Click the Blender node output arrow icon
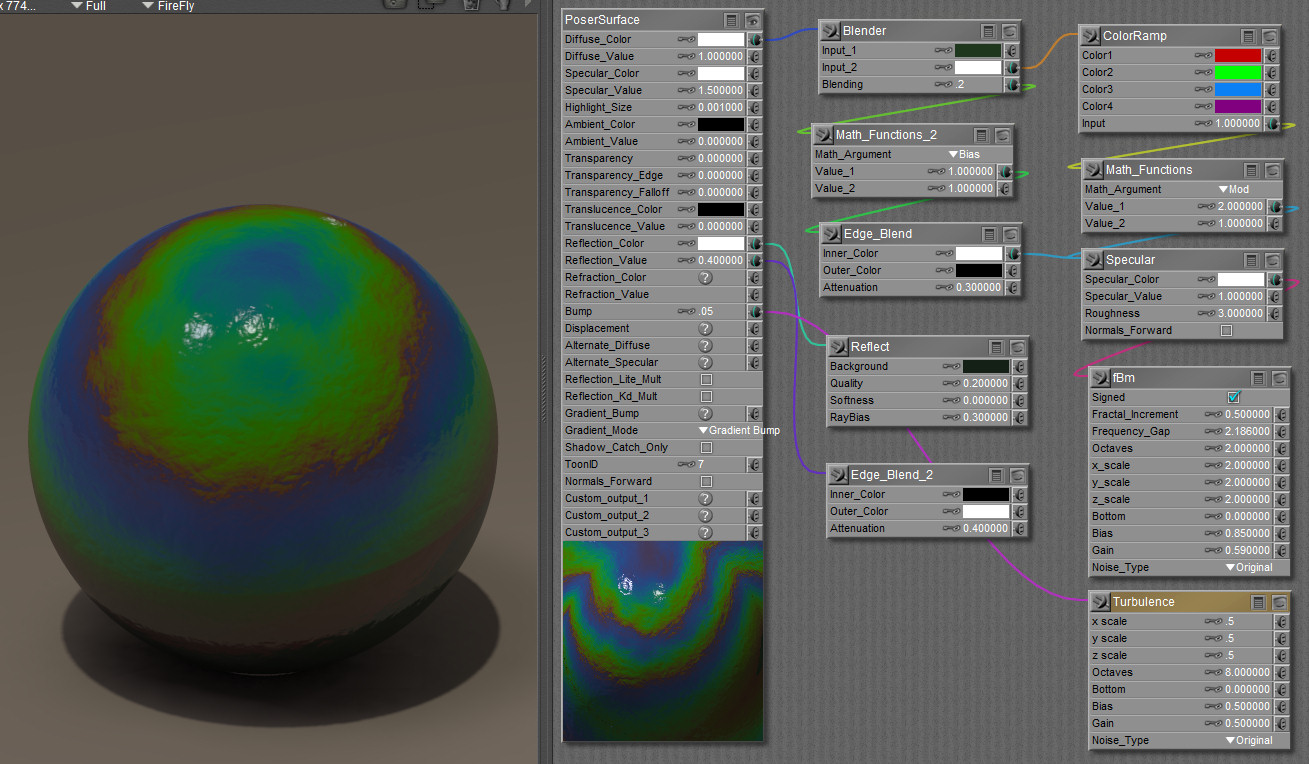1309x764 pixels. coord(830,31)
